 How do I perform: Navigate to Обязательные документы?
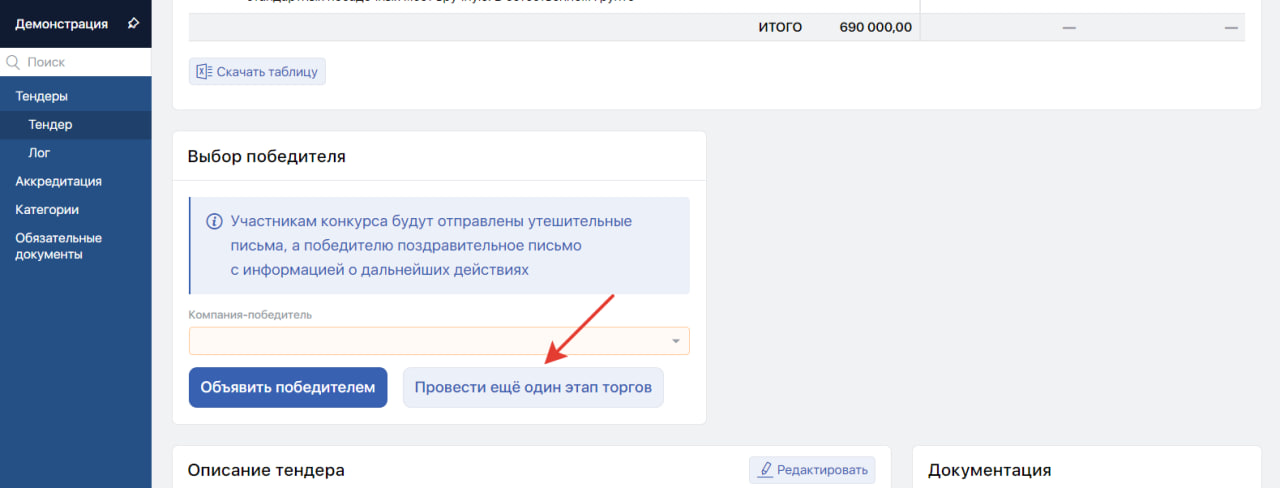(x=58, y=246)
